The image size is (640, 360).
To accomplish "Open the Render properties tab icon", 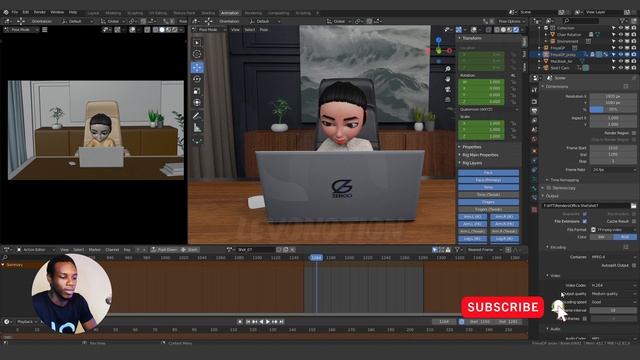I will 534,101.
